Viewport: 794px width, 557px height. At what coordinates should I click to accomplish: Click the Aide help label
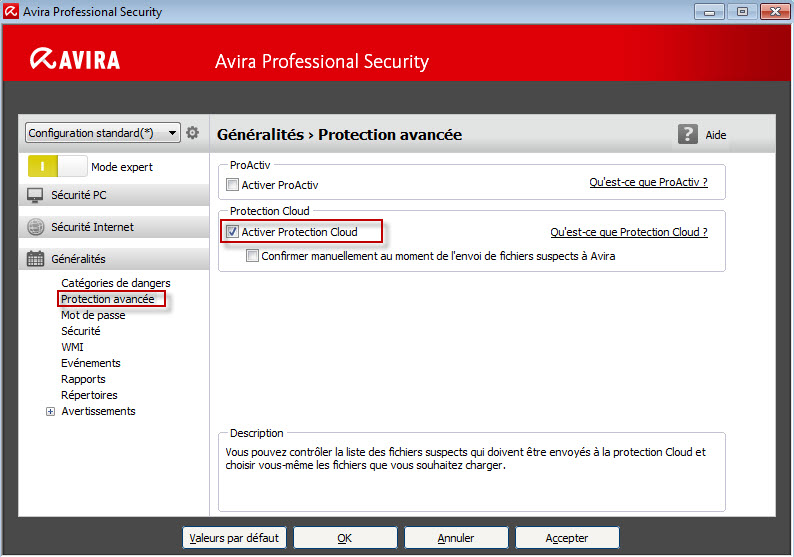pyautogui.click(x=716, y=135)
